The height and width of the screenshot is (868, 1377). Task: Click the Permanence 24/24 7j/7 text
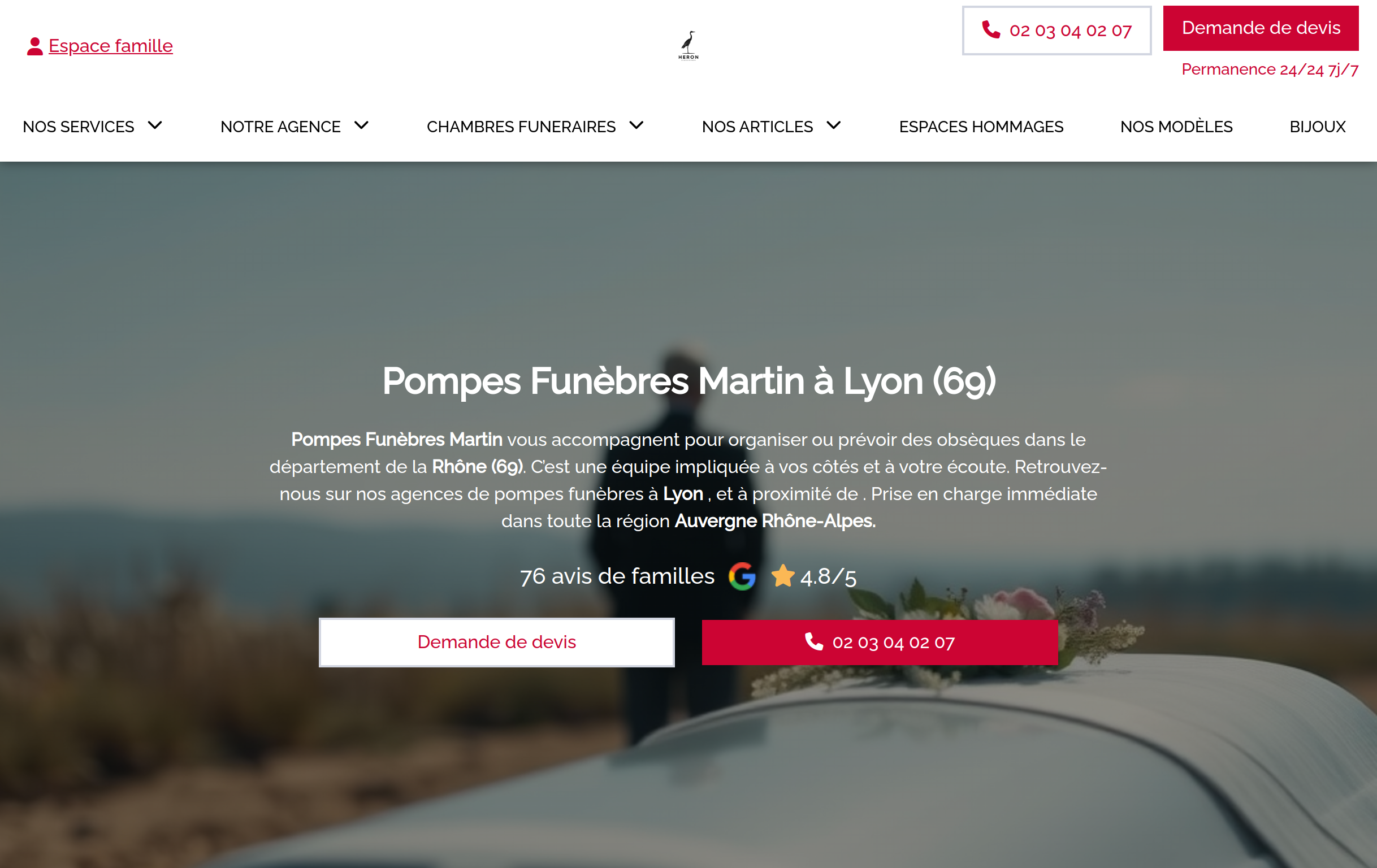1270,69
